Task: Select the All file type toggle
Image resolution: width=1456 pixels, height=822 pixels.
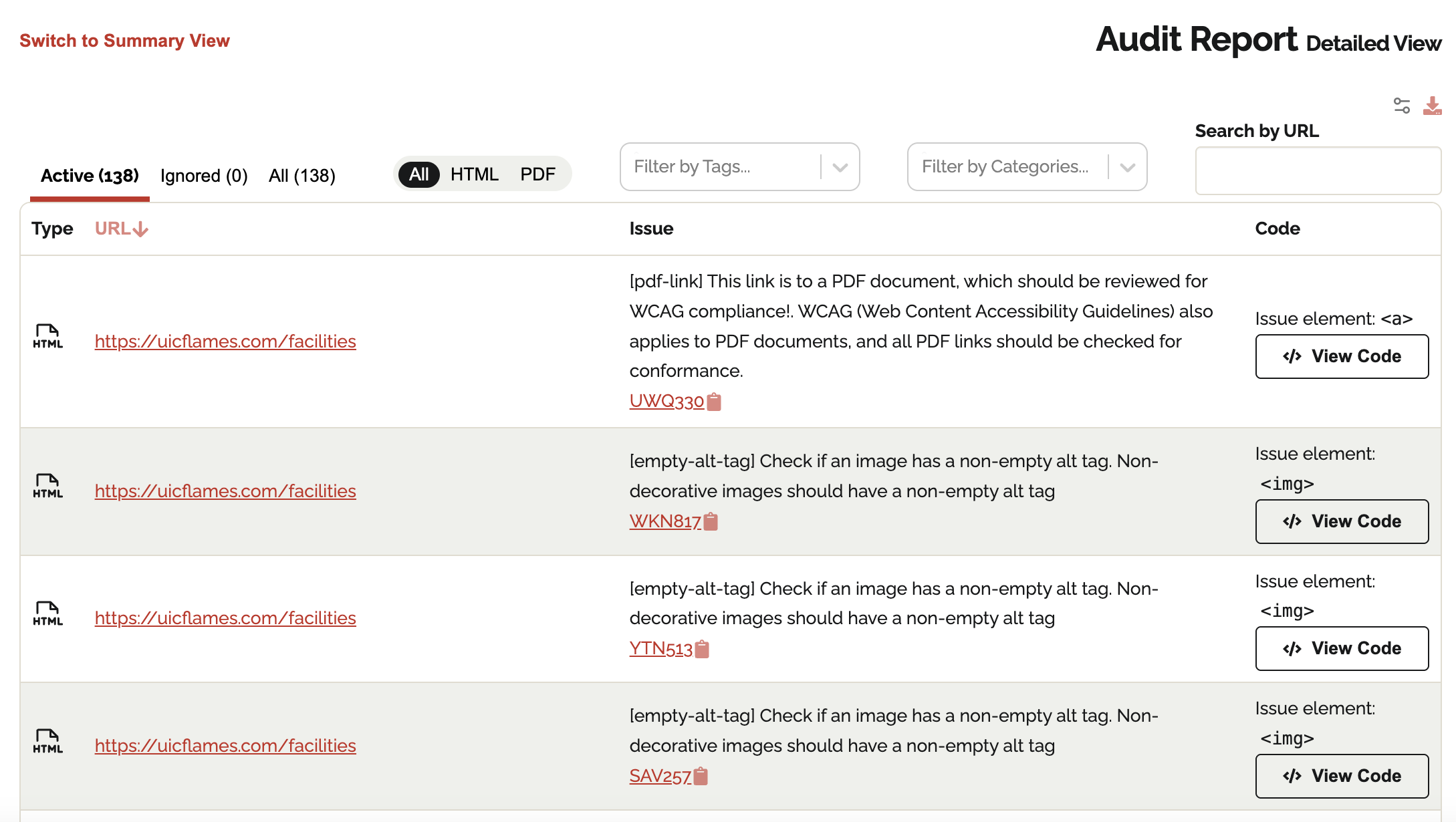Action: (x=419, y=174)
